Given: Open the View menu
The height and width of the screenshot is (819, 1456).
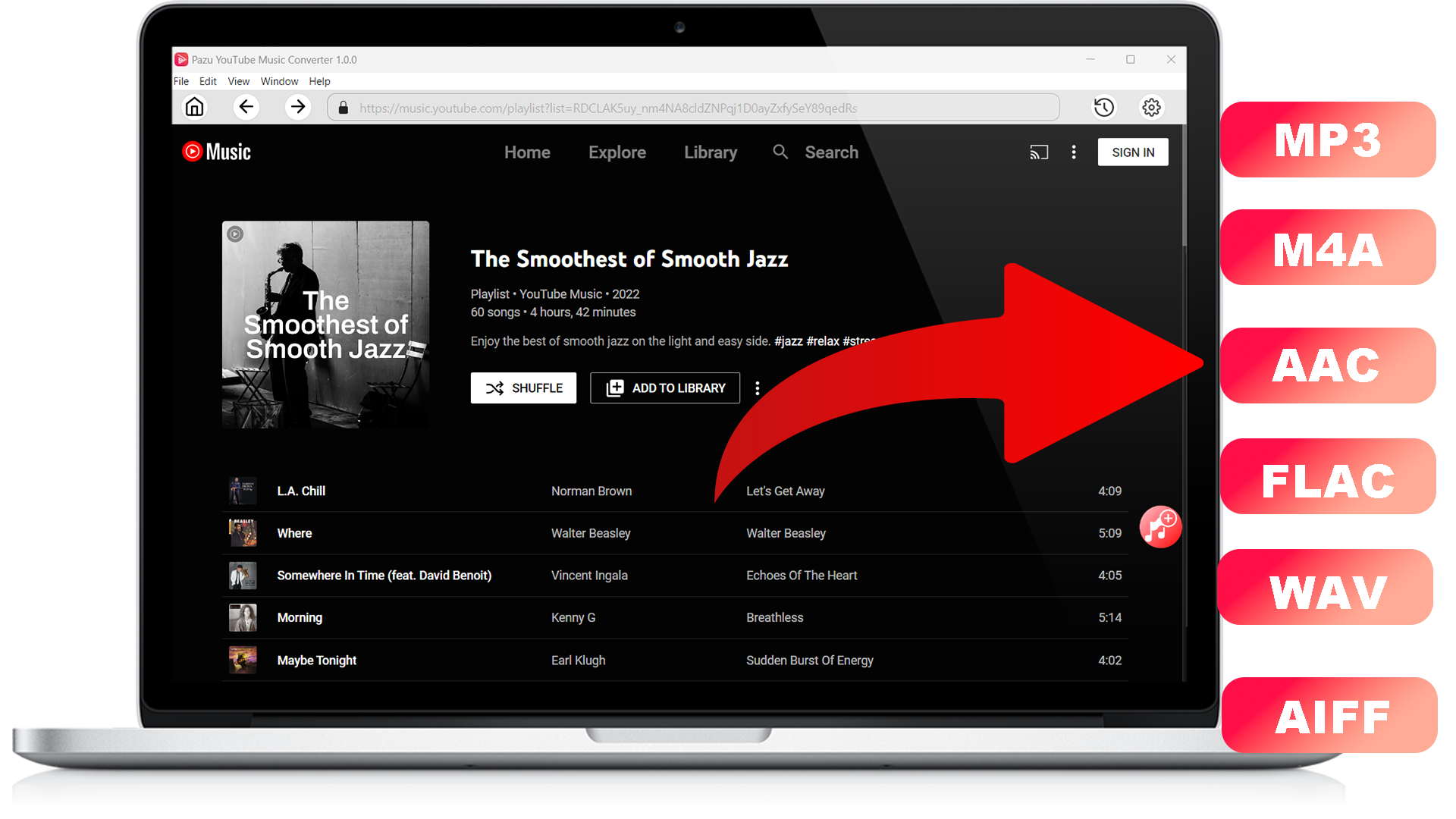Looking at the screenshot, I should pos(238,81).
